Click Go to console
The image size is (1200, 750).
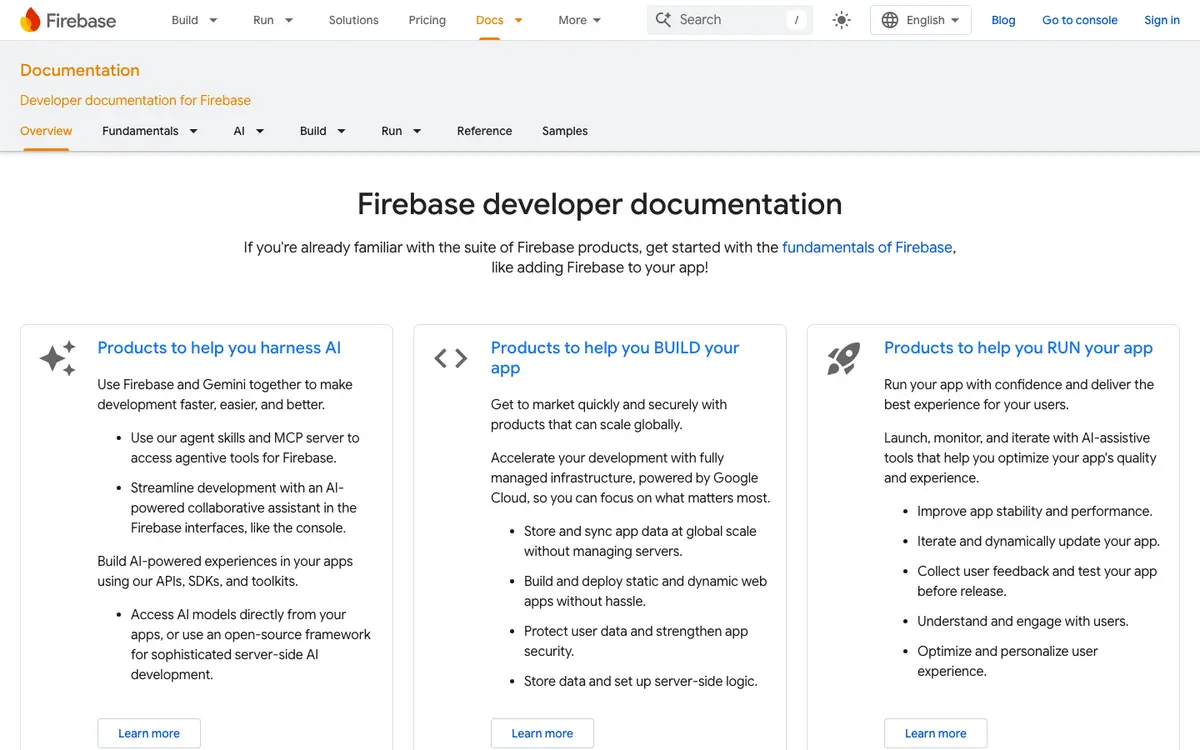[x=1080, y=20]
